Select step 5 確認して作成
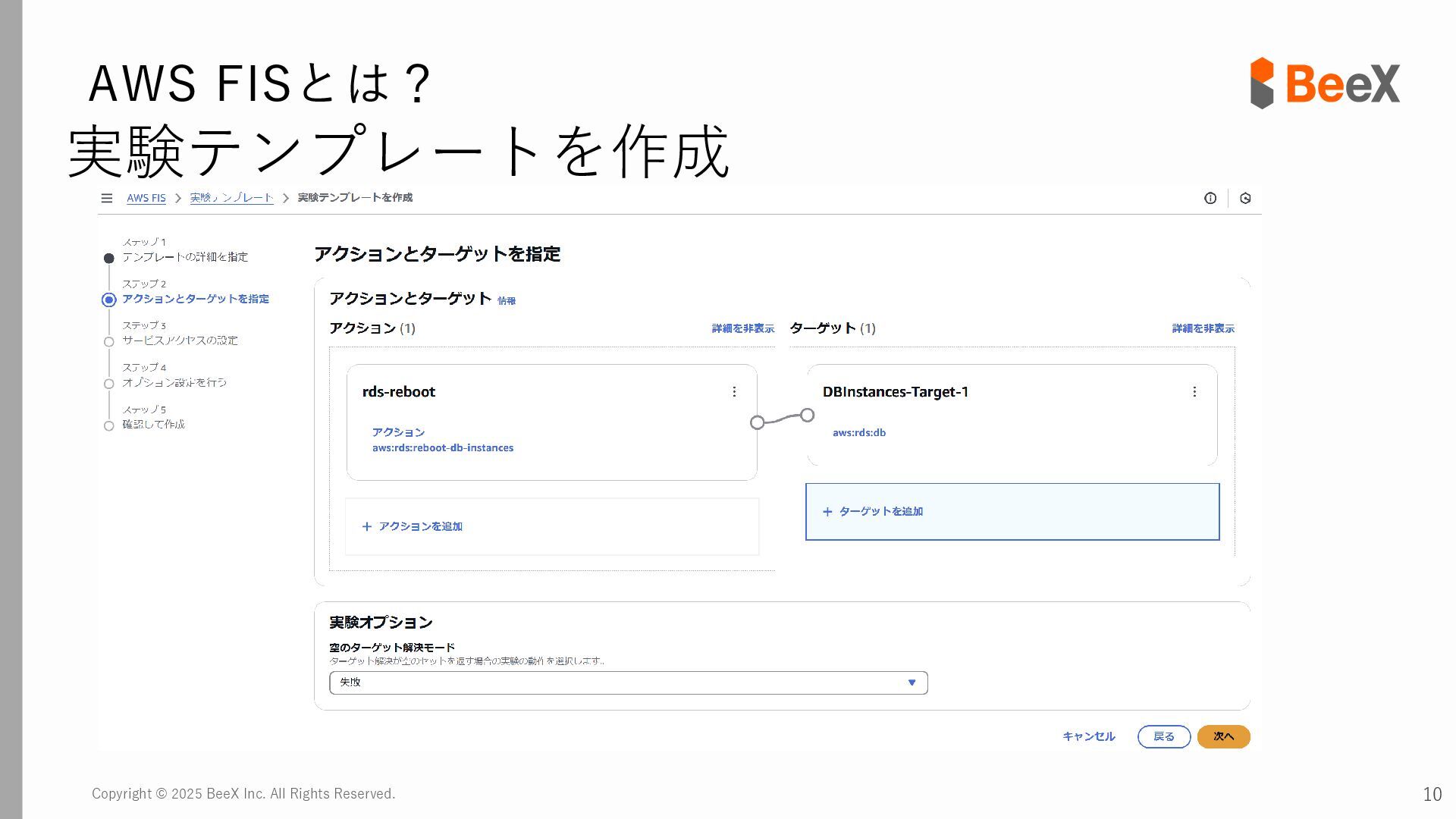Viewport: 1456px width, 819px height. [154, 424]
